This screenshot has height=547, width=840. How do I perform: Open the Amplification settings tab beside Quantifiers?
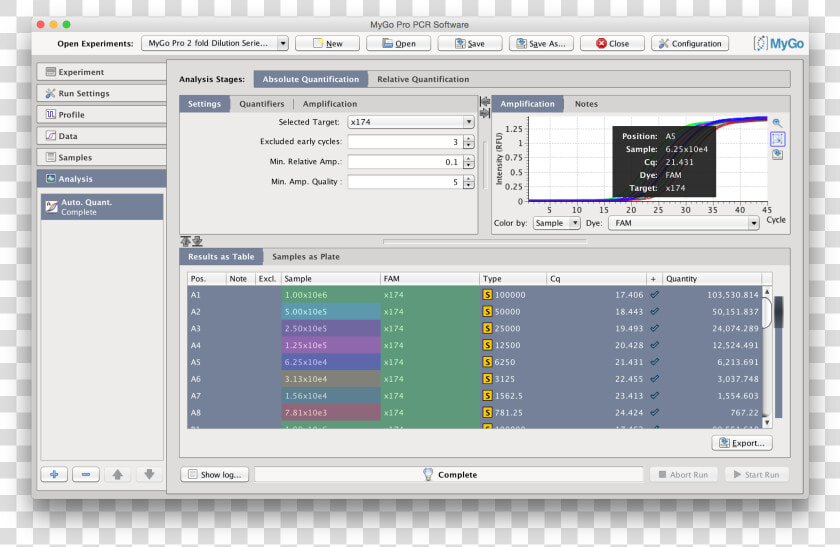coord(329,104)
